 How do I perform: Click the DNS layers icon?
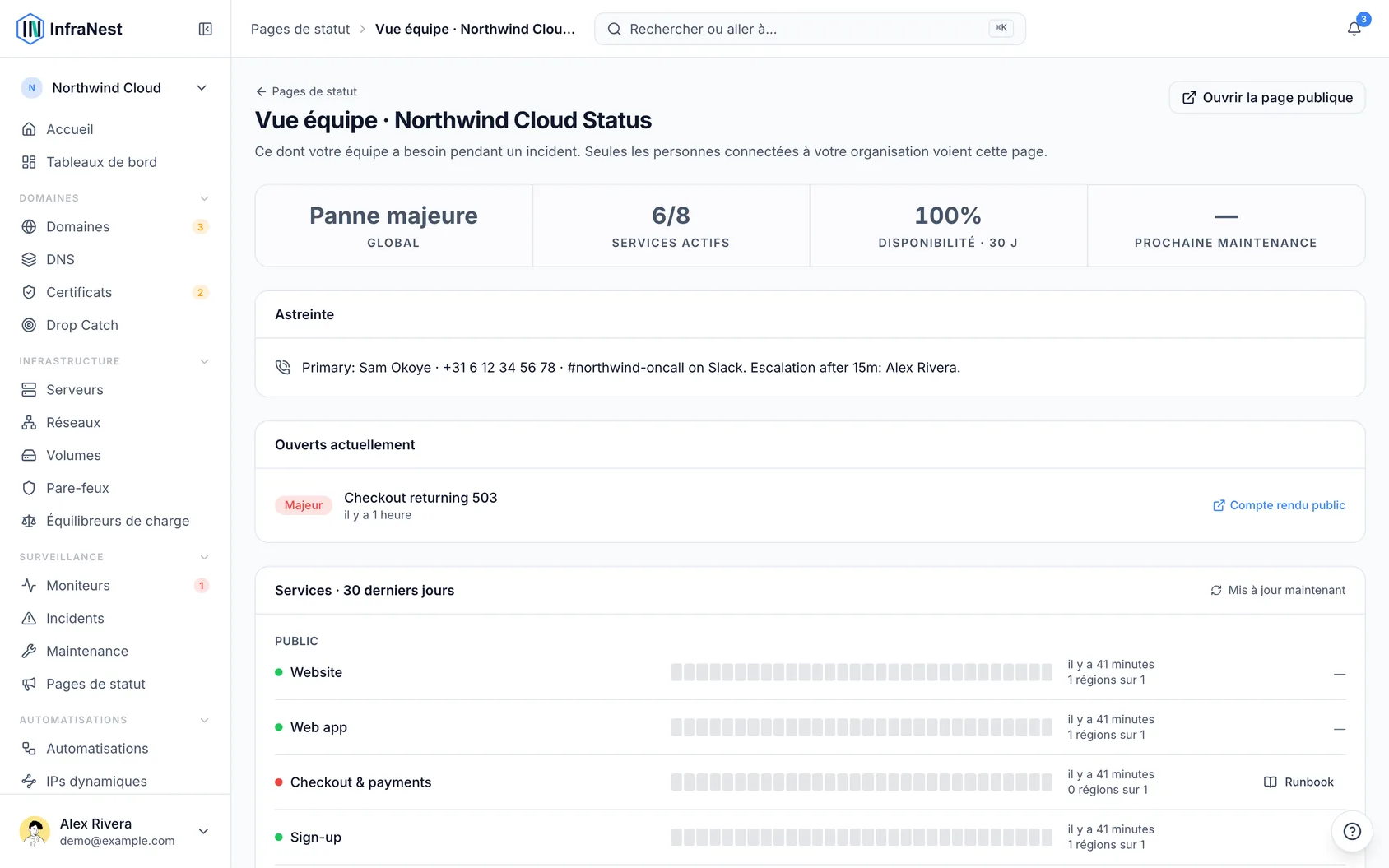coord(29,259)
